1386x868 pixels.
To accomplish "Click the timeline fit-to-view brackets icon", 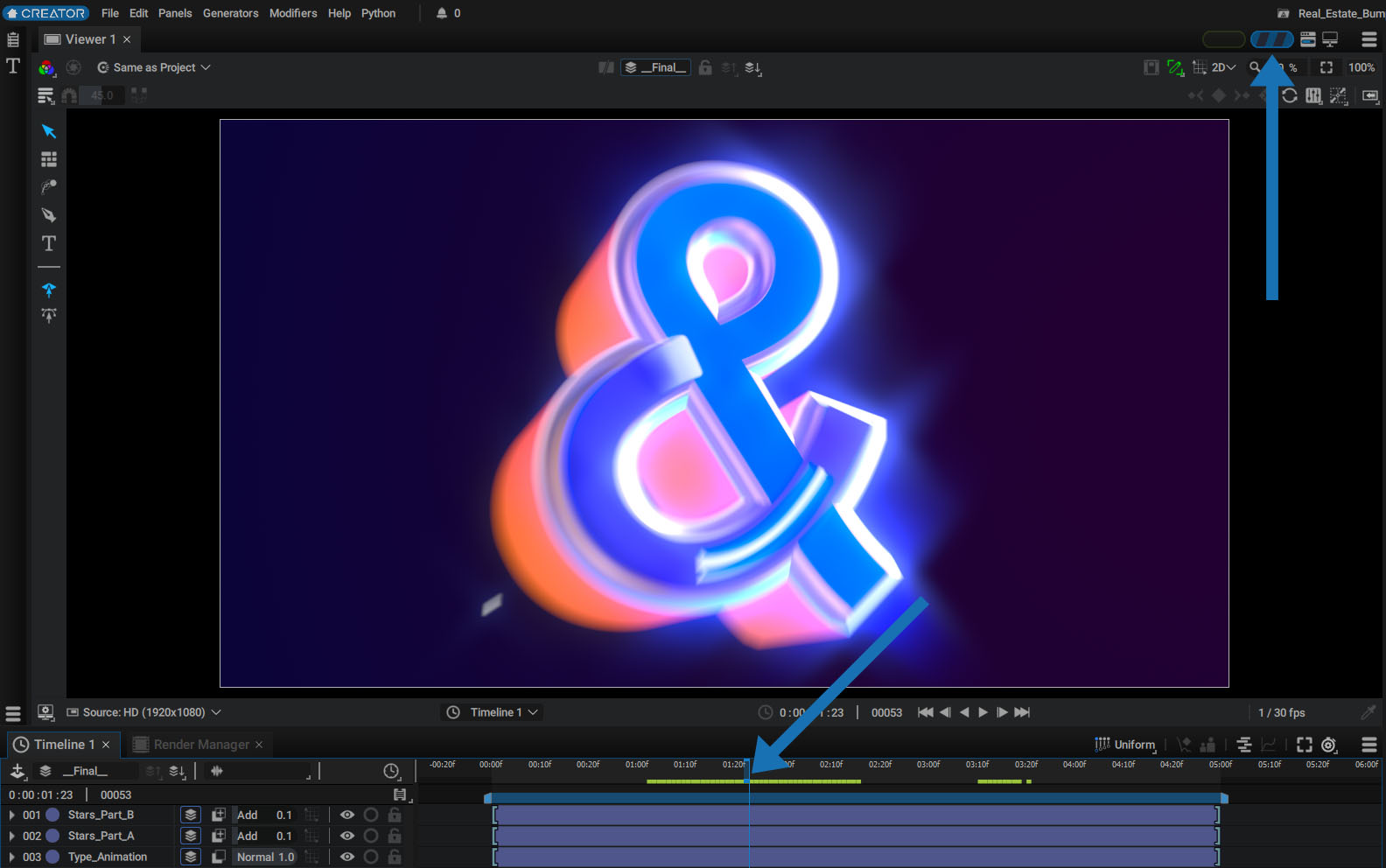I will (1305, 745).
